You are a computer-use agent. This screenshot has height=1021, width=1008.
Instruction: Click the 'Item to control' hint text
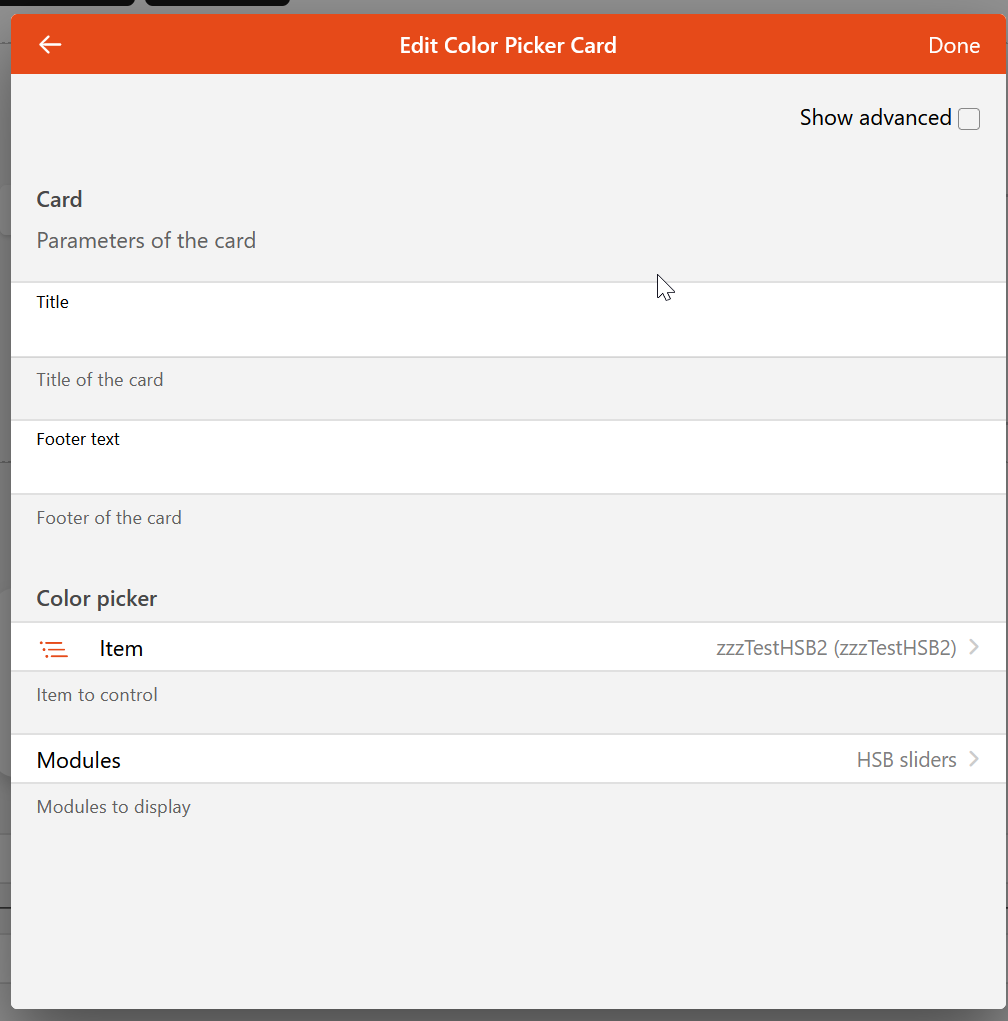pos(97,695)
